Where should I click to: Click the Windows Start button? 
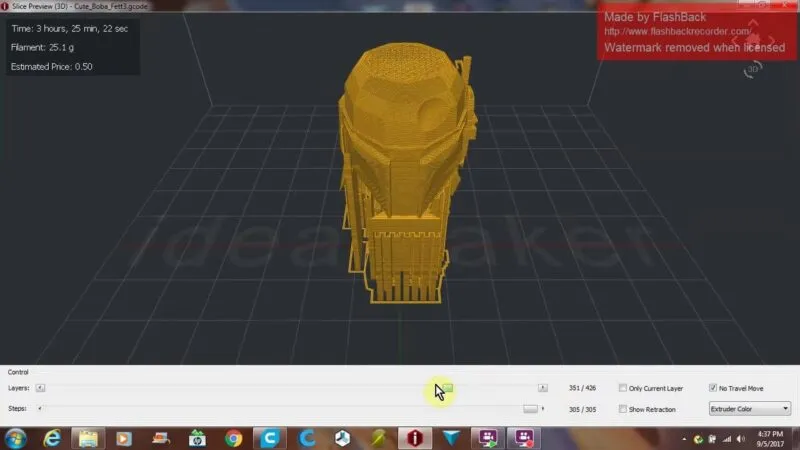pos(16,437)
